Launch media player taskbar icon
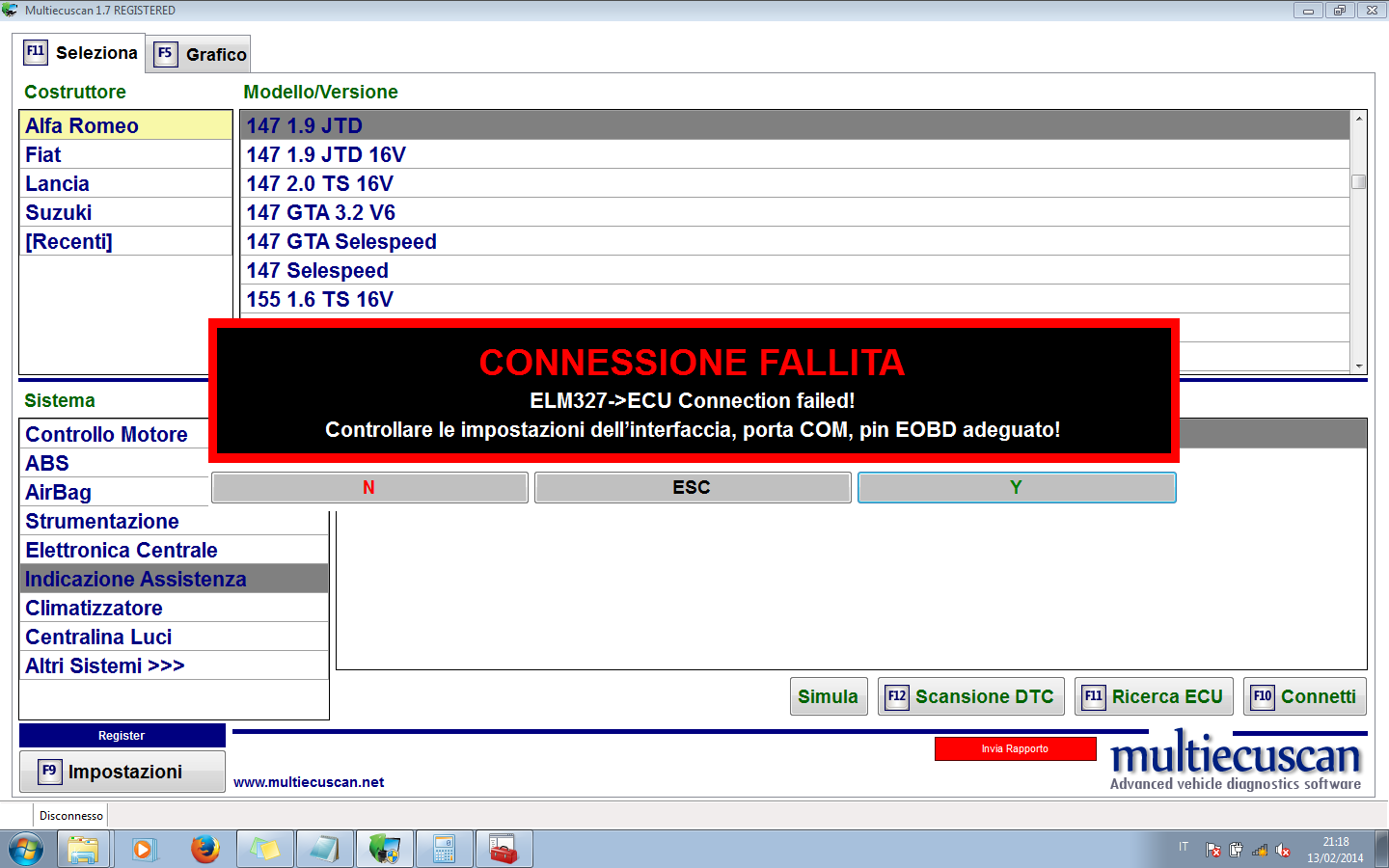1389x868 pixels. coord(145,850)
